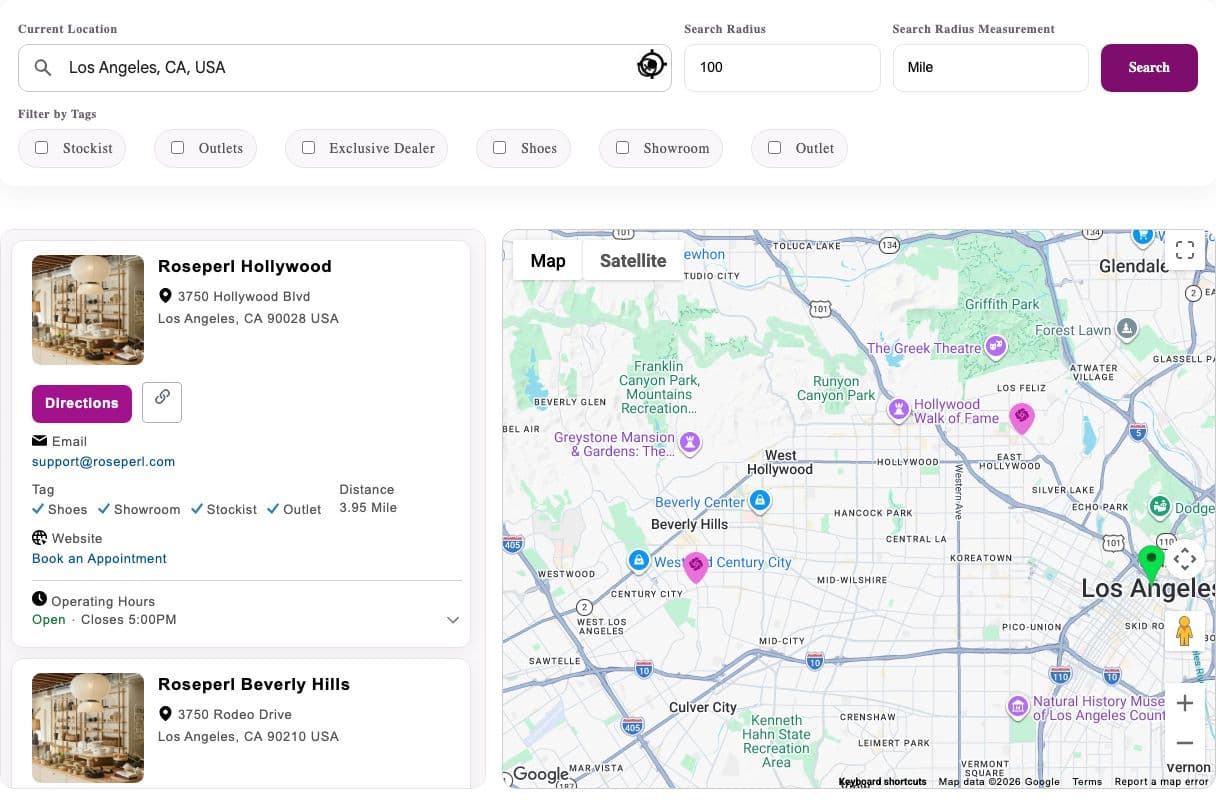
Task: Click the Roseperl Hollywood store title
Action: (245, 266)
